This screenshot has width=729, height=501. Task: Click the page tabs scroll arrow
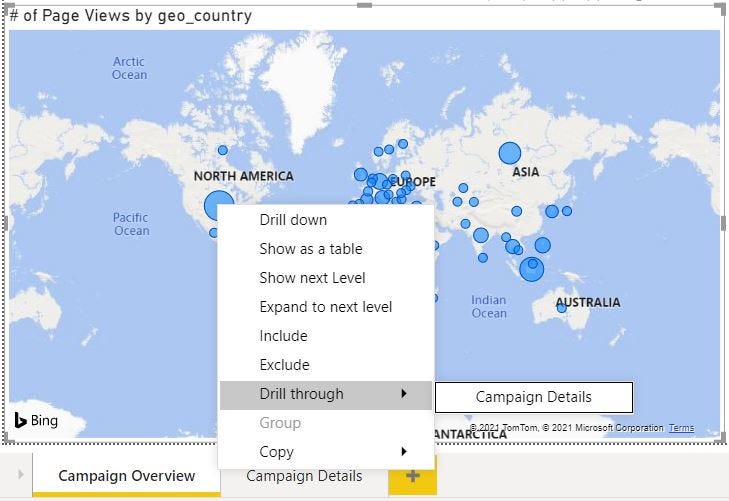[x=19, y=475]
